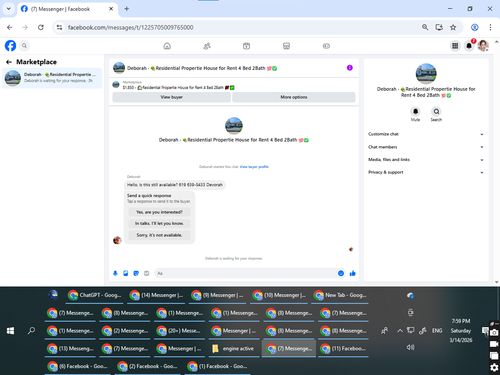500x375 pixels.
Task: Click the browser back arrow
Action: click(x=10, y=27)
